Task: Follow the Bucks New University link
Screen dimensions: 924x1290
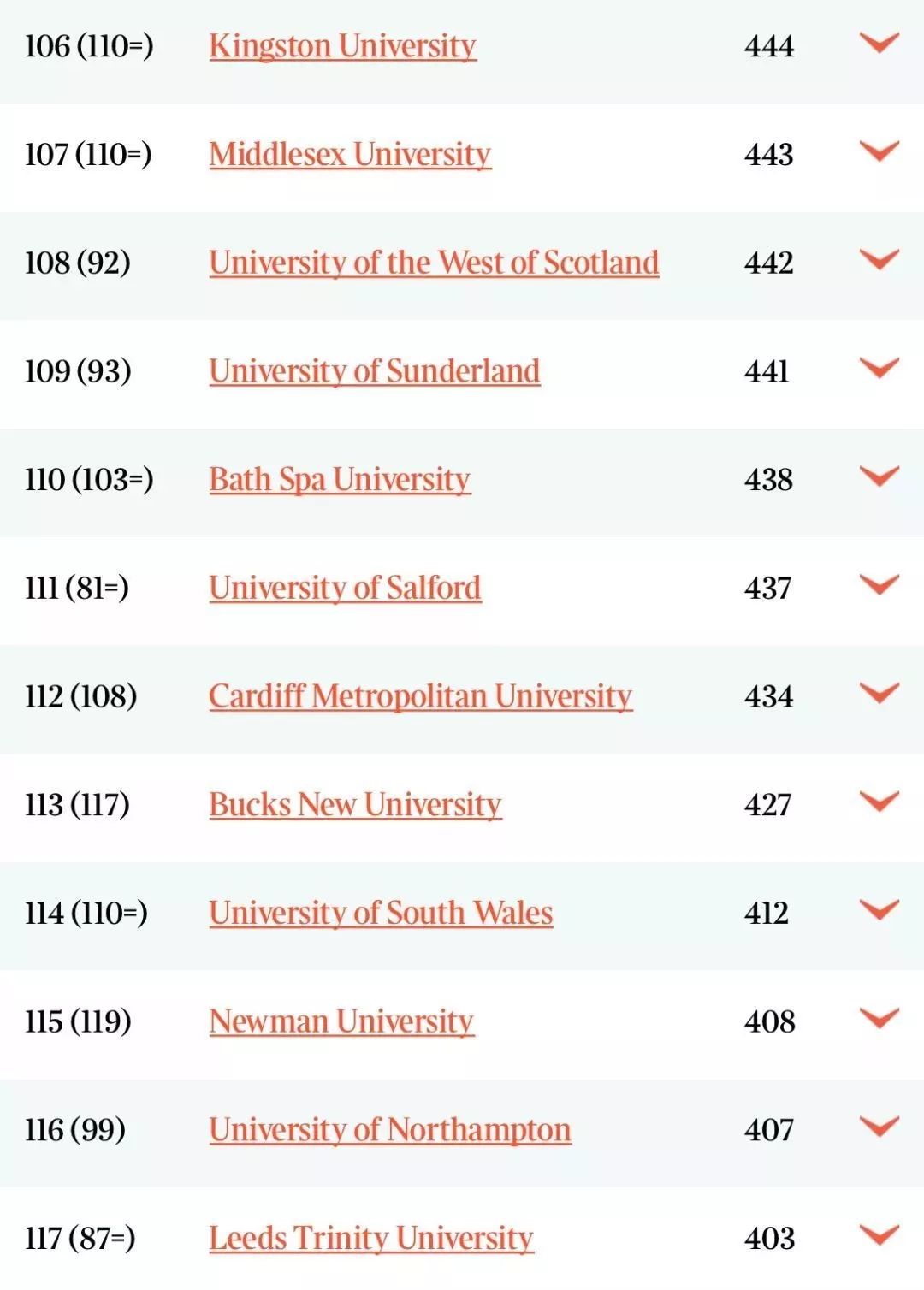Action: [x=355, y=805]
